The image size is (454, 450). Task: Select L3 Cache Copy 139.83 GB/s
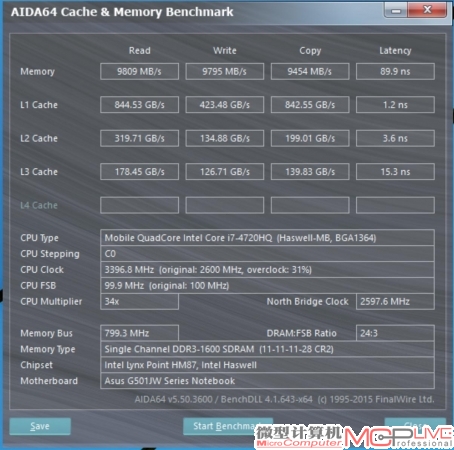pos(310,172)
